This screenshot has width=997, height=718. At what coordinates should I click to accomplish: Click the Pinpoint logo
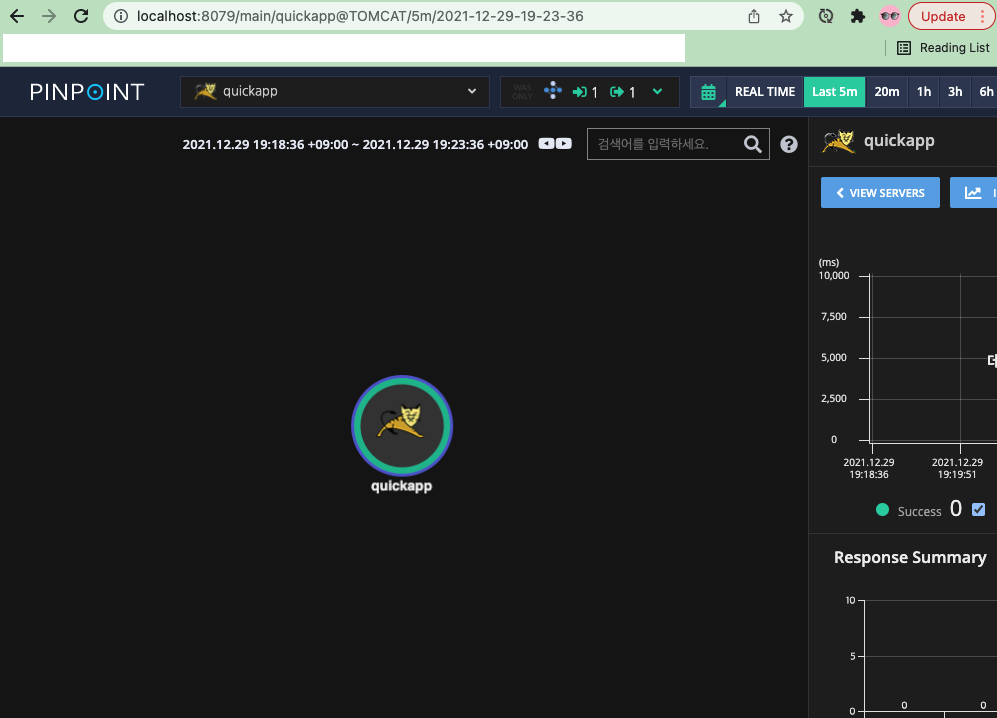[x=87, y=92]
